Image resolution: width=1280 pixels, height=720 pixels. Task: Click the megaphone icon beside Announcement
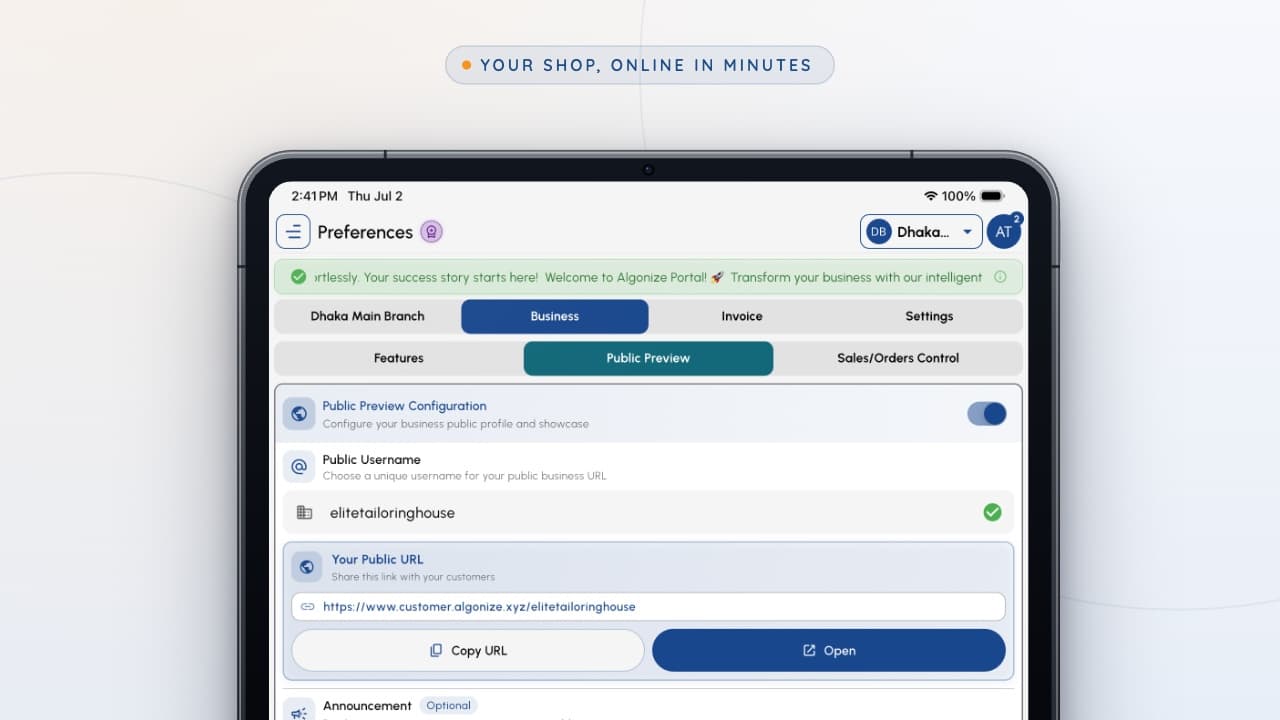pos(299,712)
